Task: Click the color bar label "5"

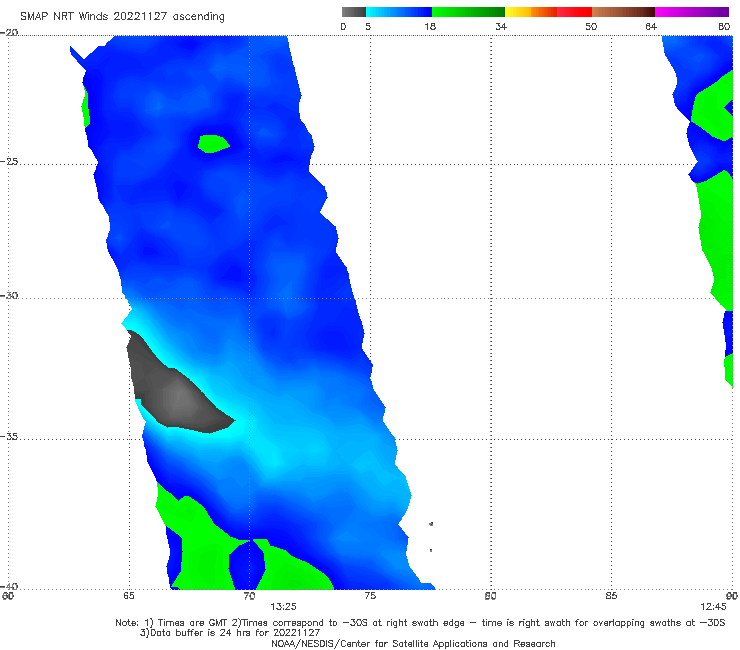Action: [368, 26]
